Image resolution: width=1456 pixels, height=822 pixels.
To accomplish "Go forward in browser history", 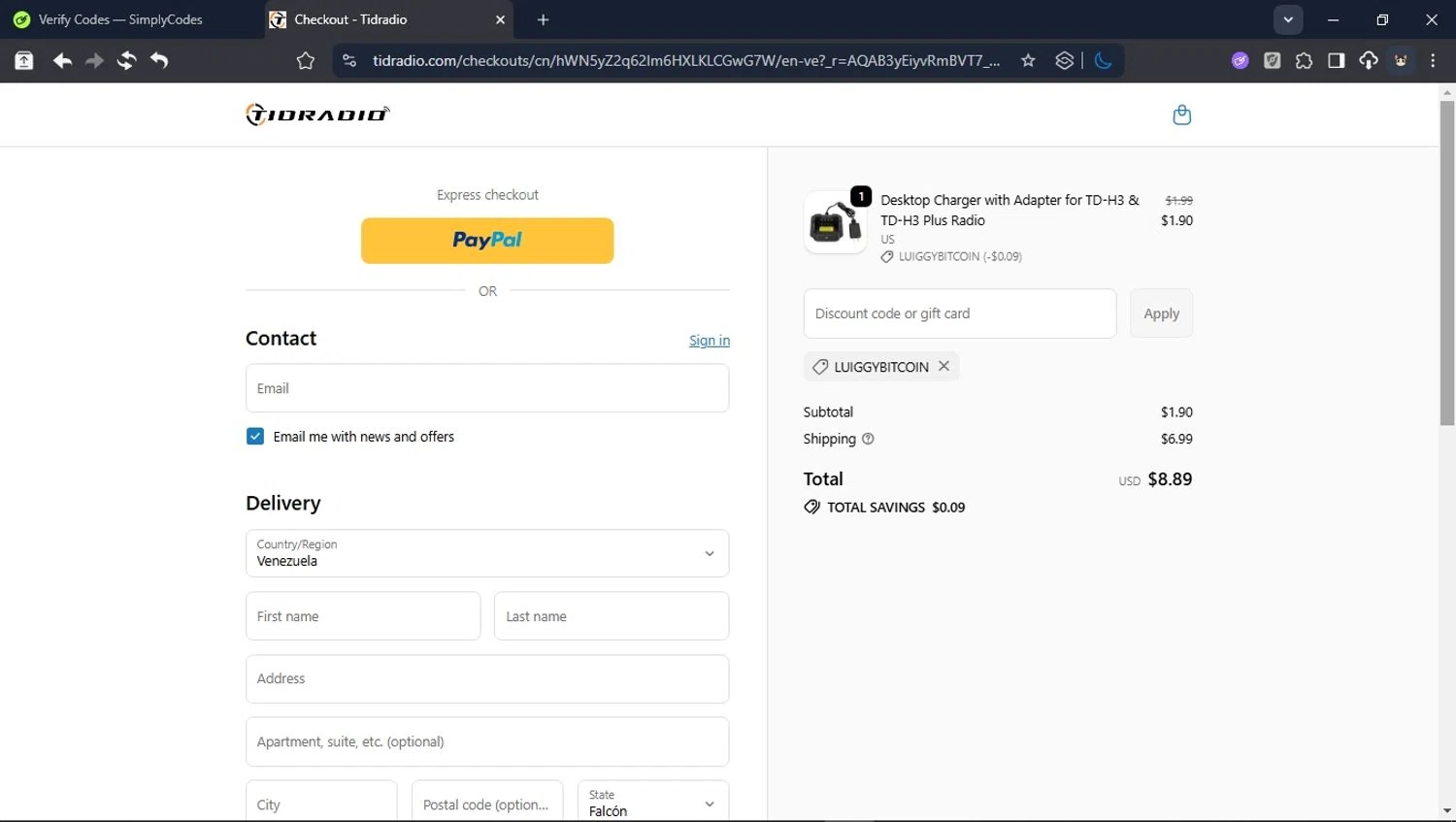I will tap(94, 61).
